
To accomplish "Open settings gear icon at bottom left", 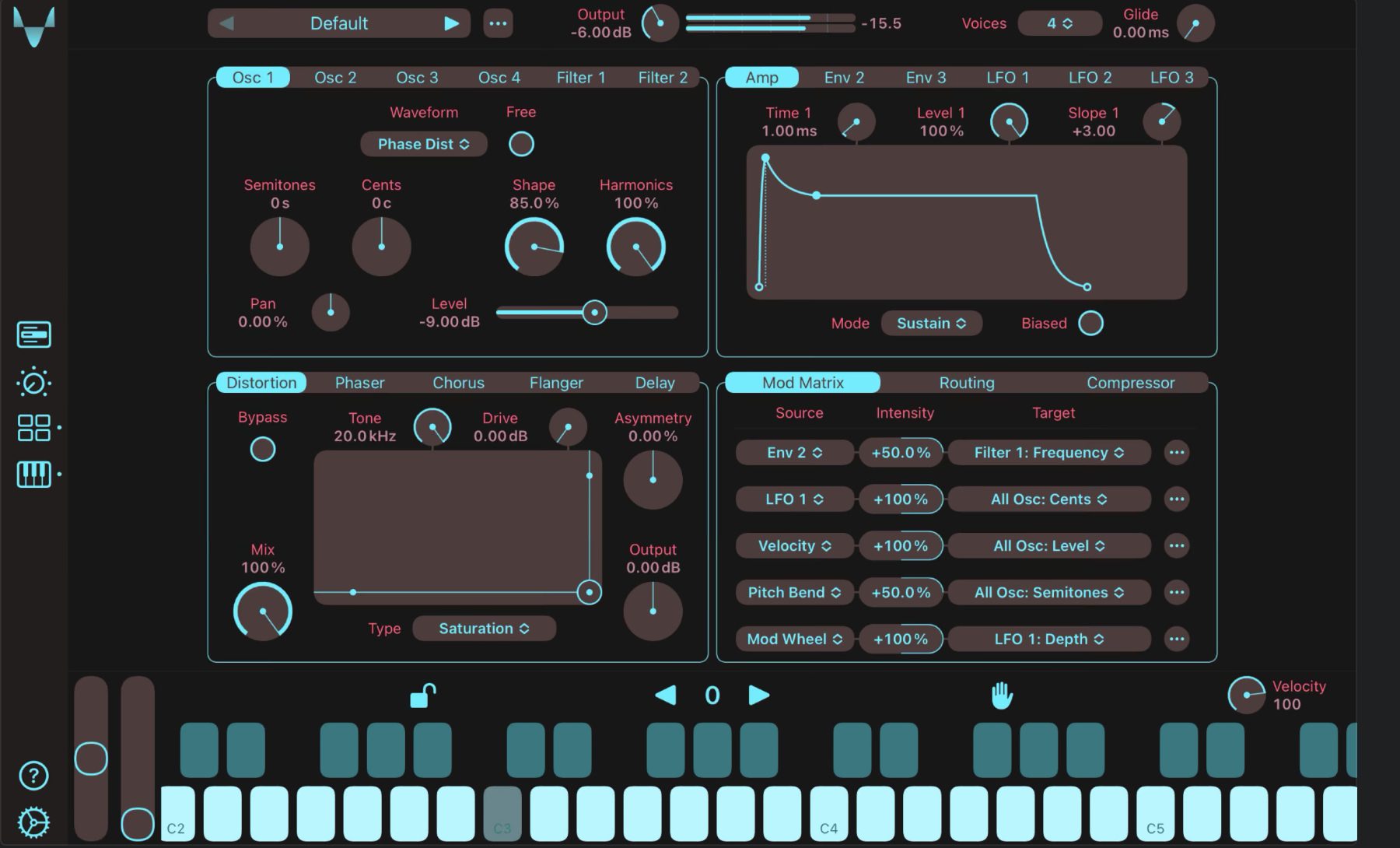I will pyautogui.click(x=33, y=822).
